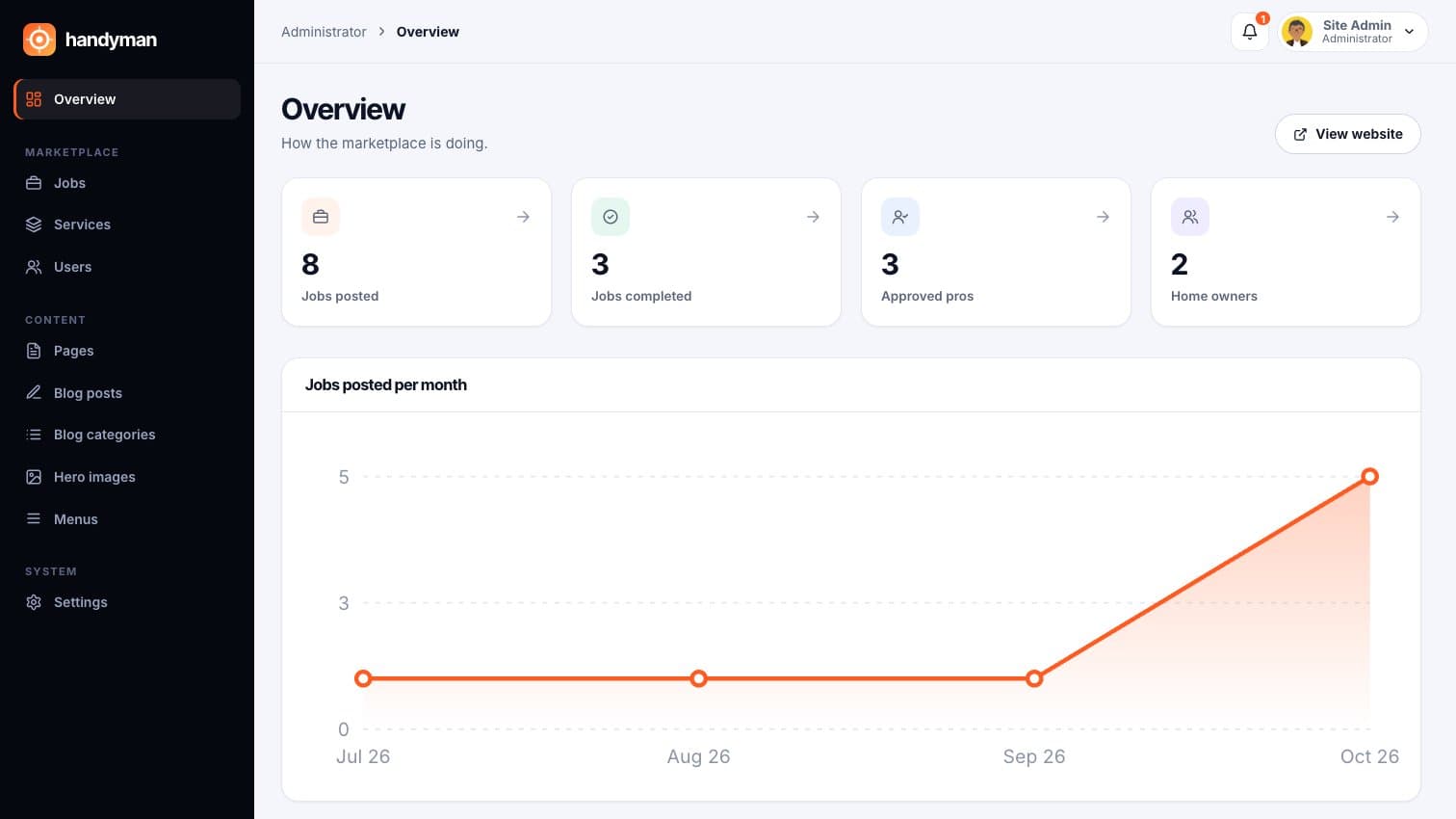
Task: Click the Jobs posted briefcase icon
Action: (x=321, y=217)
